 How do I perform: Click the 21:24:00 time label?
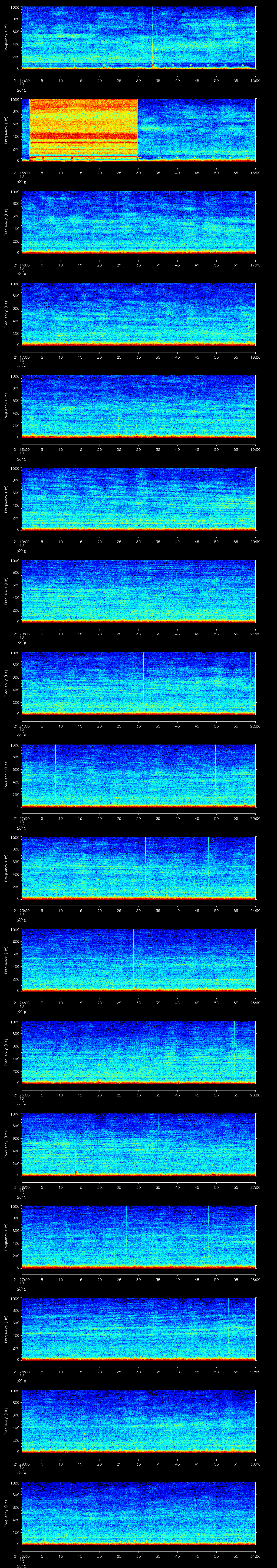pos(21,1003)
